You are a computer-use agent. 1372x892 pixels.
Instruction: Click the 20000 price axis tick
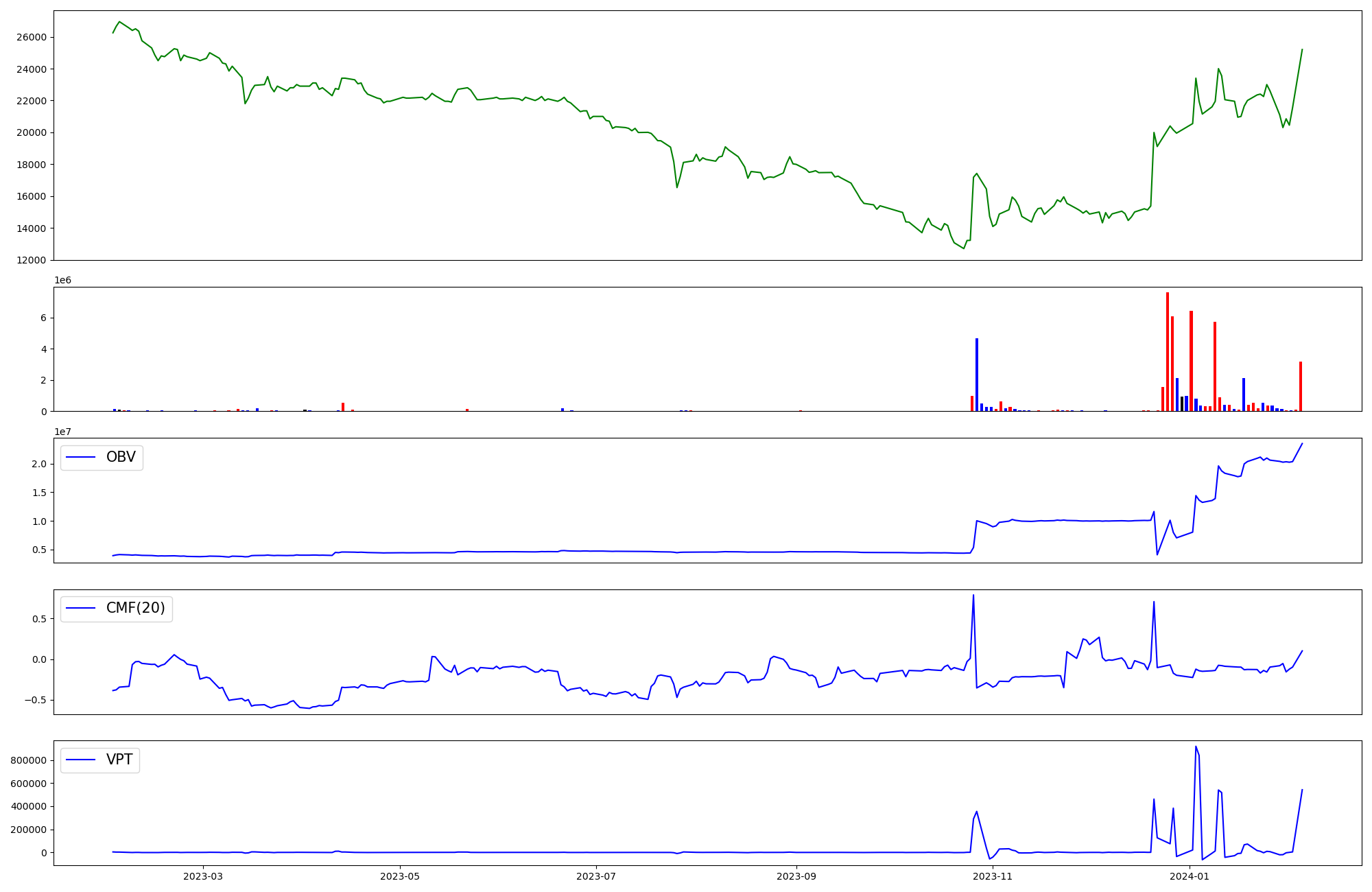coord(31,132)
